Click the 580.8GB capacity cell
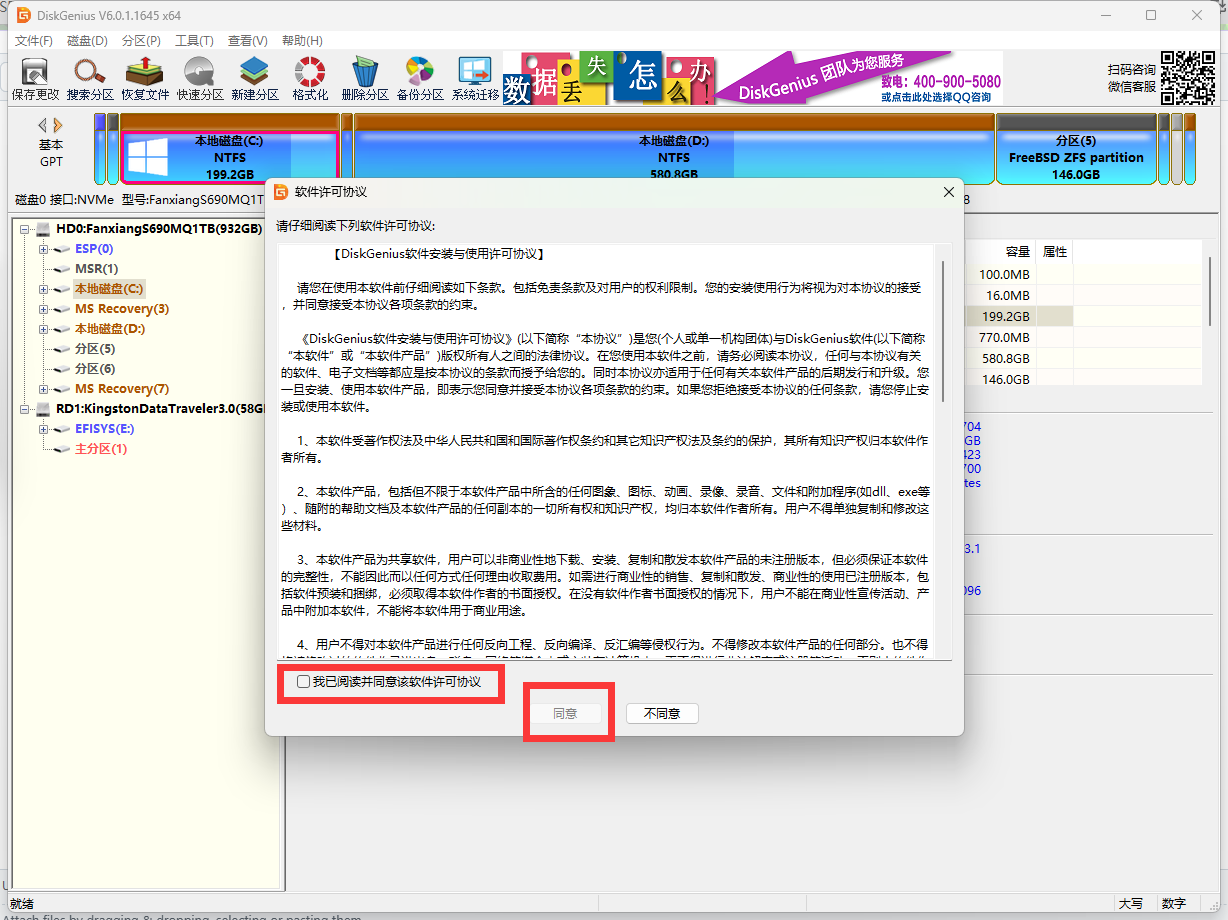The height and width of the screenshot is (920, 1228). [x=1005, y=358]
